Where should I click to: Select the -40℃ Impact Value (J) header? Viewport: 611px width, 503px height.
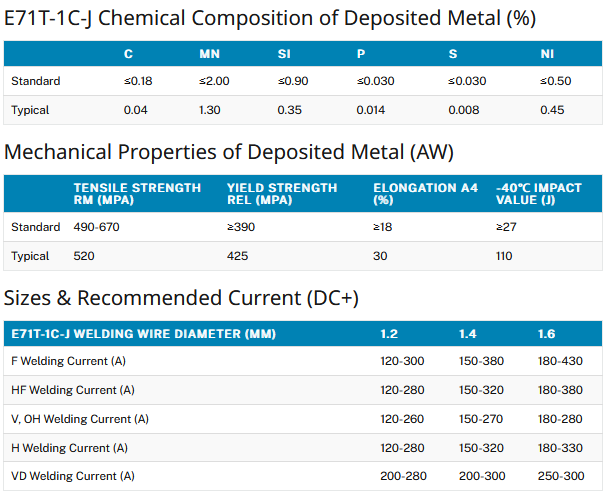pyautogui.click(x=540, y=194)
